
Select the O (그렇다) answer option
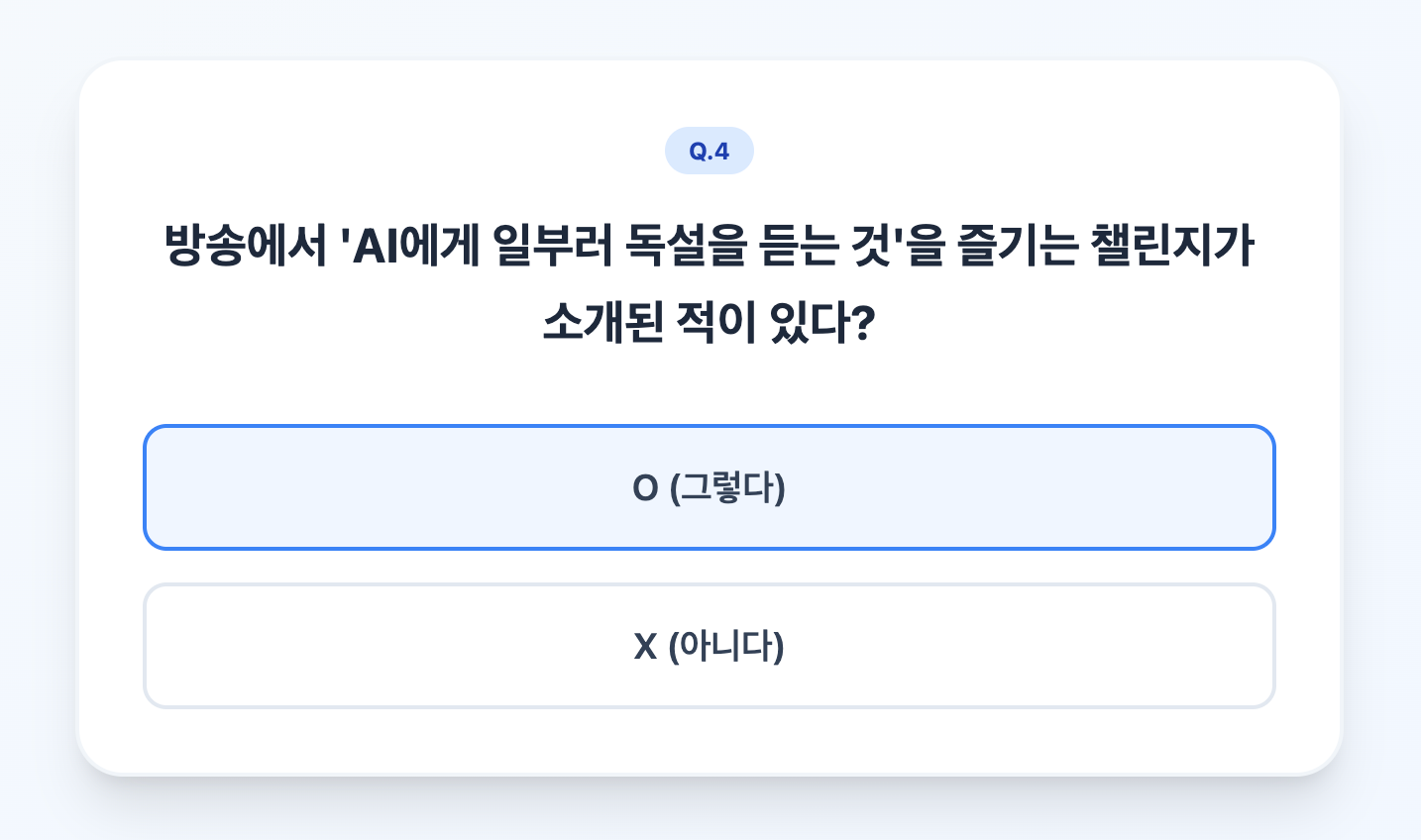coord(709,487)
